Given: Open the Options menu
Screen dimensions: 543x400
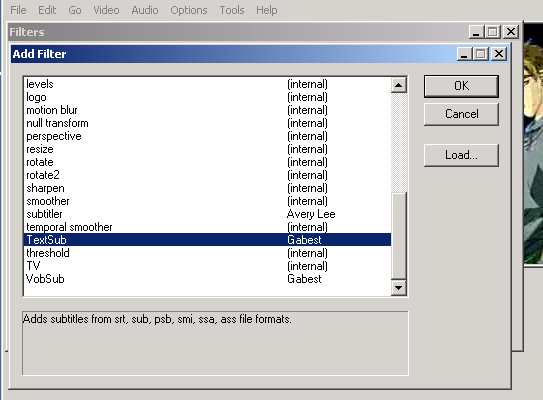Looking at the screenshot, I should [x=189, y=10].
